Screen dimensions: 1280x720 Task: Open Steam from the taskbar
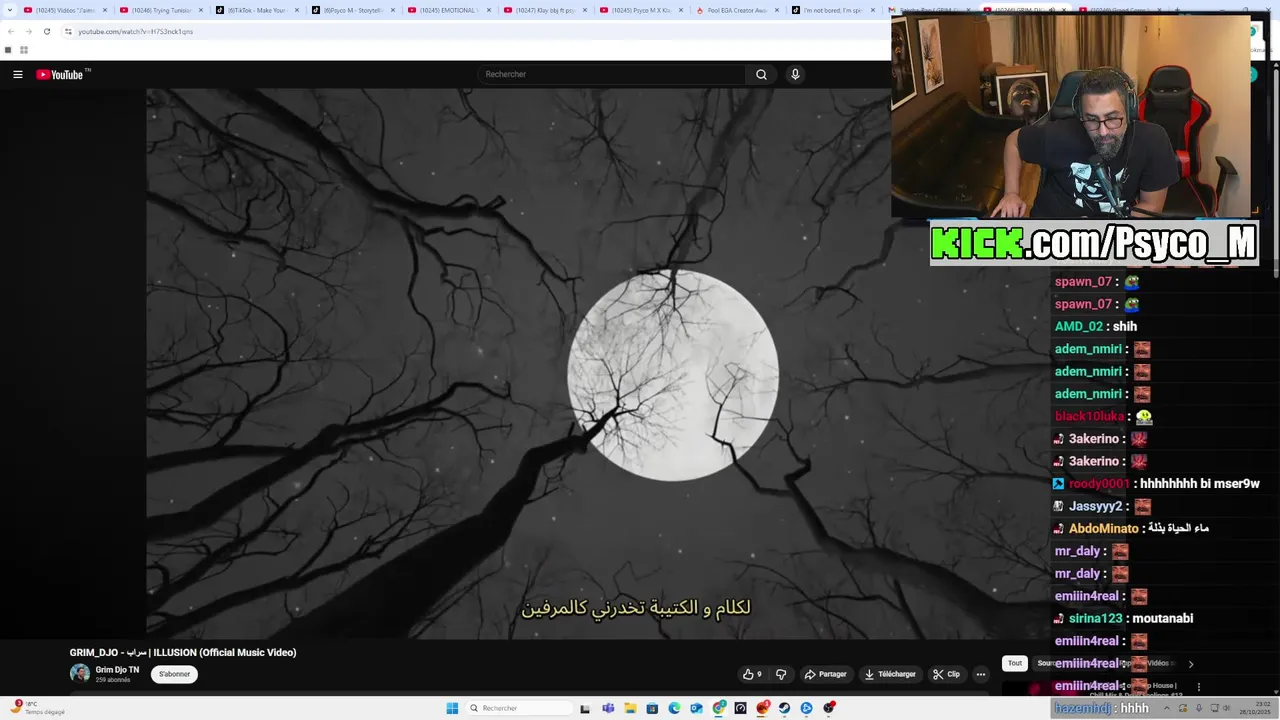click(x=784, y=708)
